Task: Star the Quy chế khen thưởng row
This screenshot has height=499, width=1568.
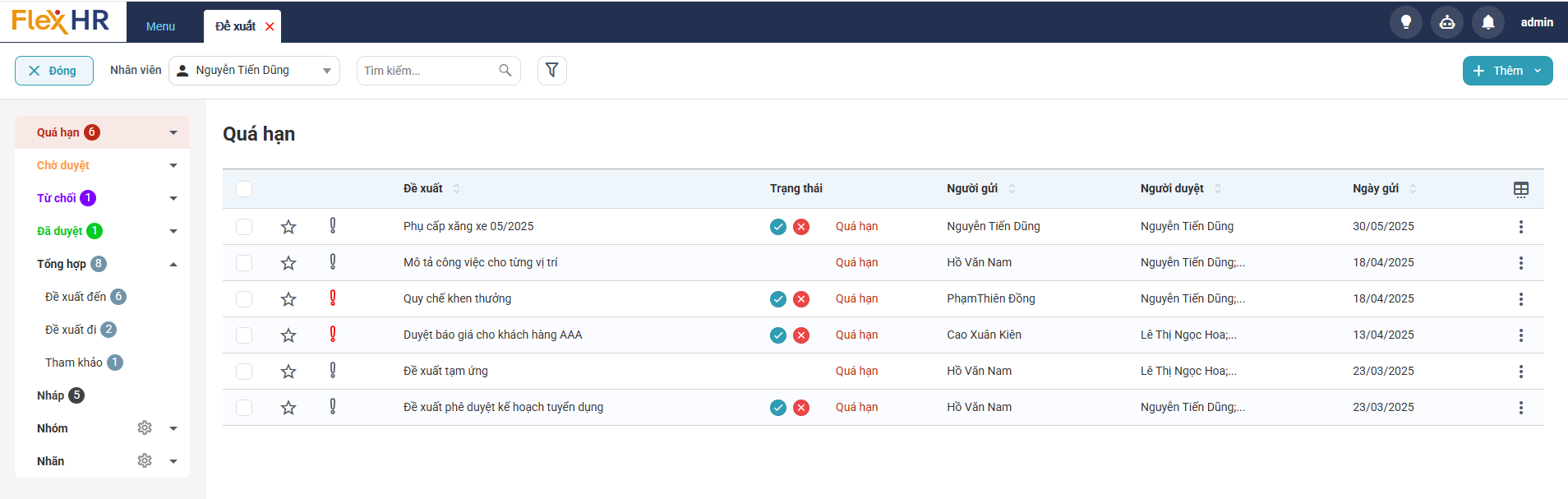Action: pyautogui.click(x=288, y=299)
